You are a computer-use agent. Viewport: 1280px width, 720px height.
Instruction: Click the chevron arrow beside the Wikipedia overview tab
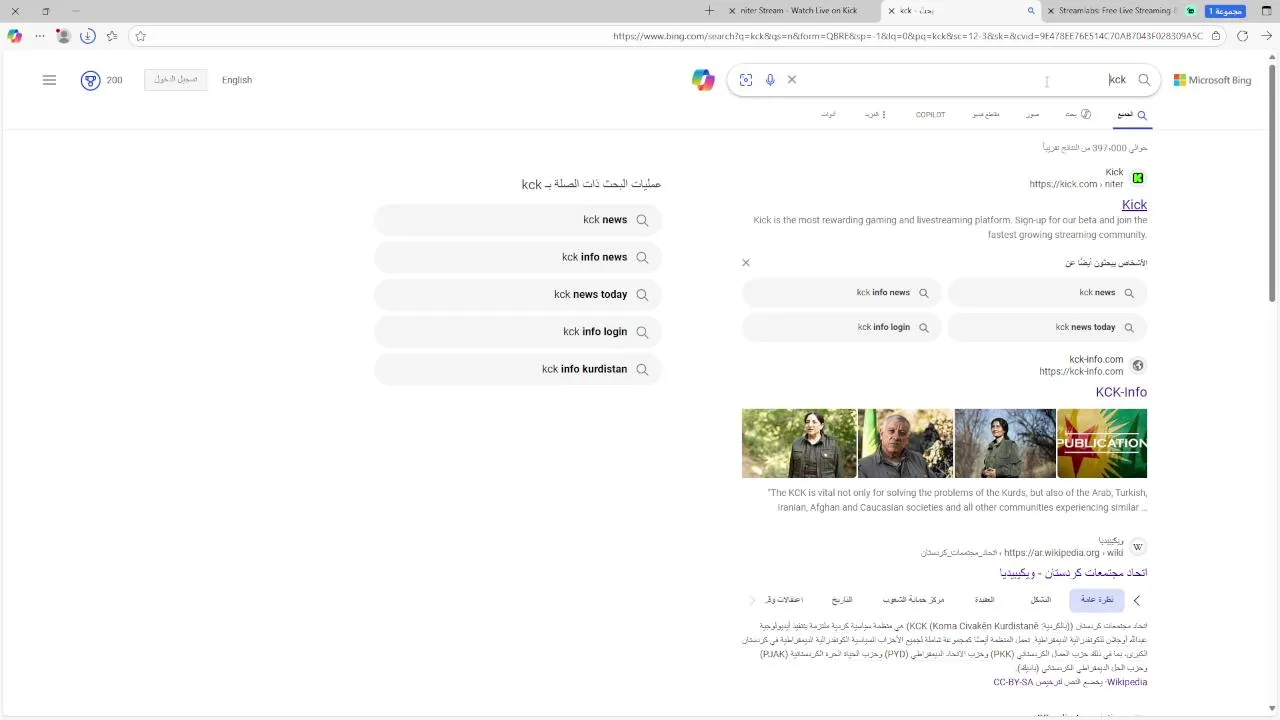coord(1137,601)
